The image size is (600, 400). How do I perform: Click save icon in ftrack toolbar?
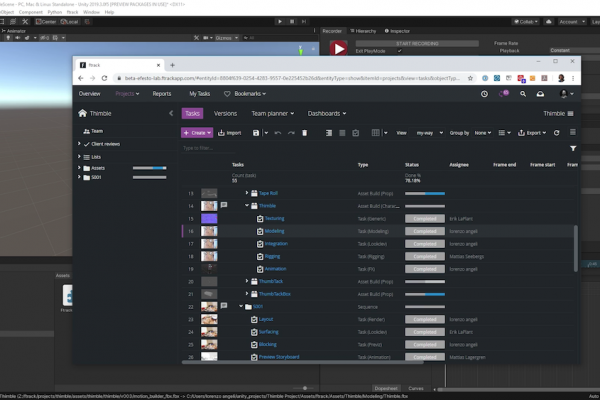coord(256,133)
